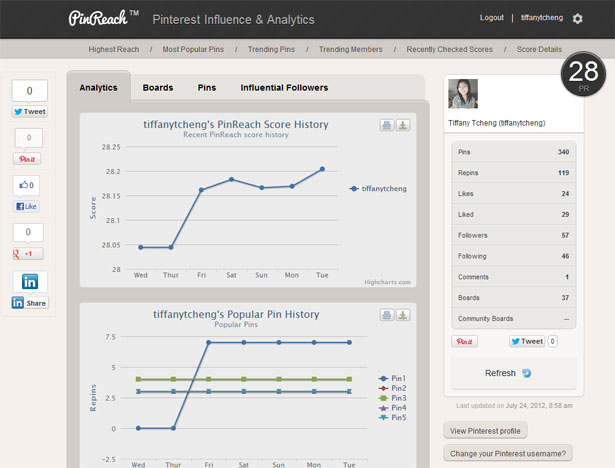This screenshot has width=615, height=468.
Task: Click the Tiffany Tcheng (tiffanytcheng) name text
Action: click(497, 123)
